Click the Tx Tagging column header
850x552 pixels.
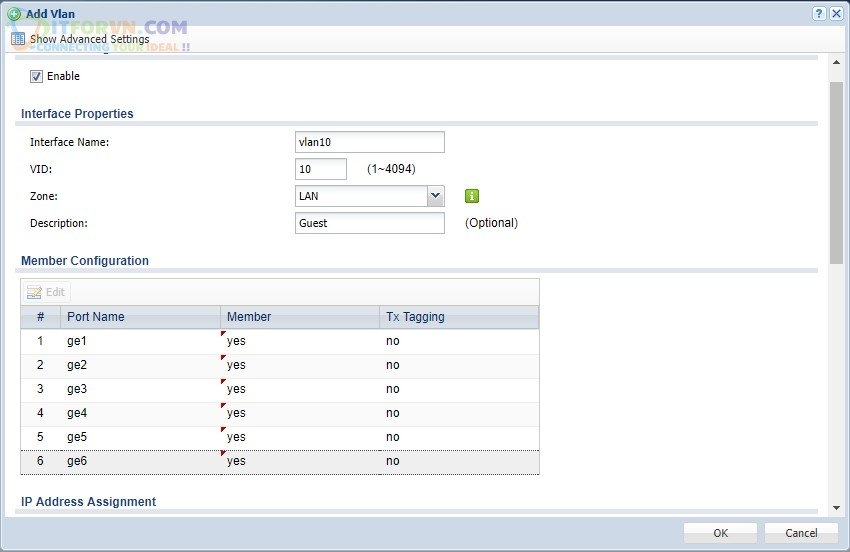[458, 317]
